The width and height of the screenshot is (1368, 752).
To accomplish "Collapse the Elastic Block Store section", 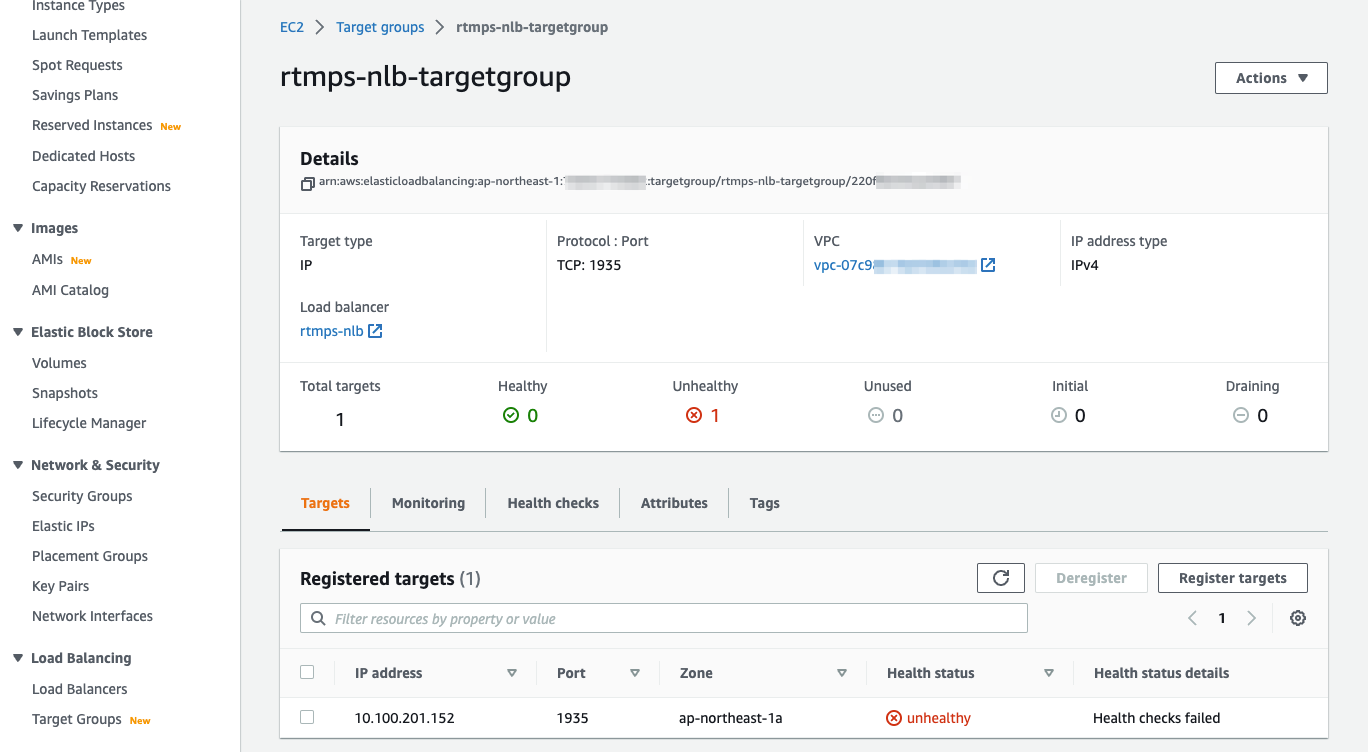I will tap(17, 332).
